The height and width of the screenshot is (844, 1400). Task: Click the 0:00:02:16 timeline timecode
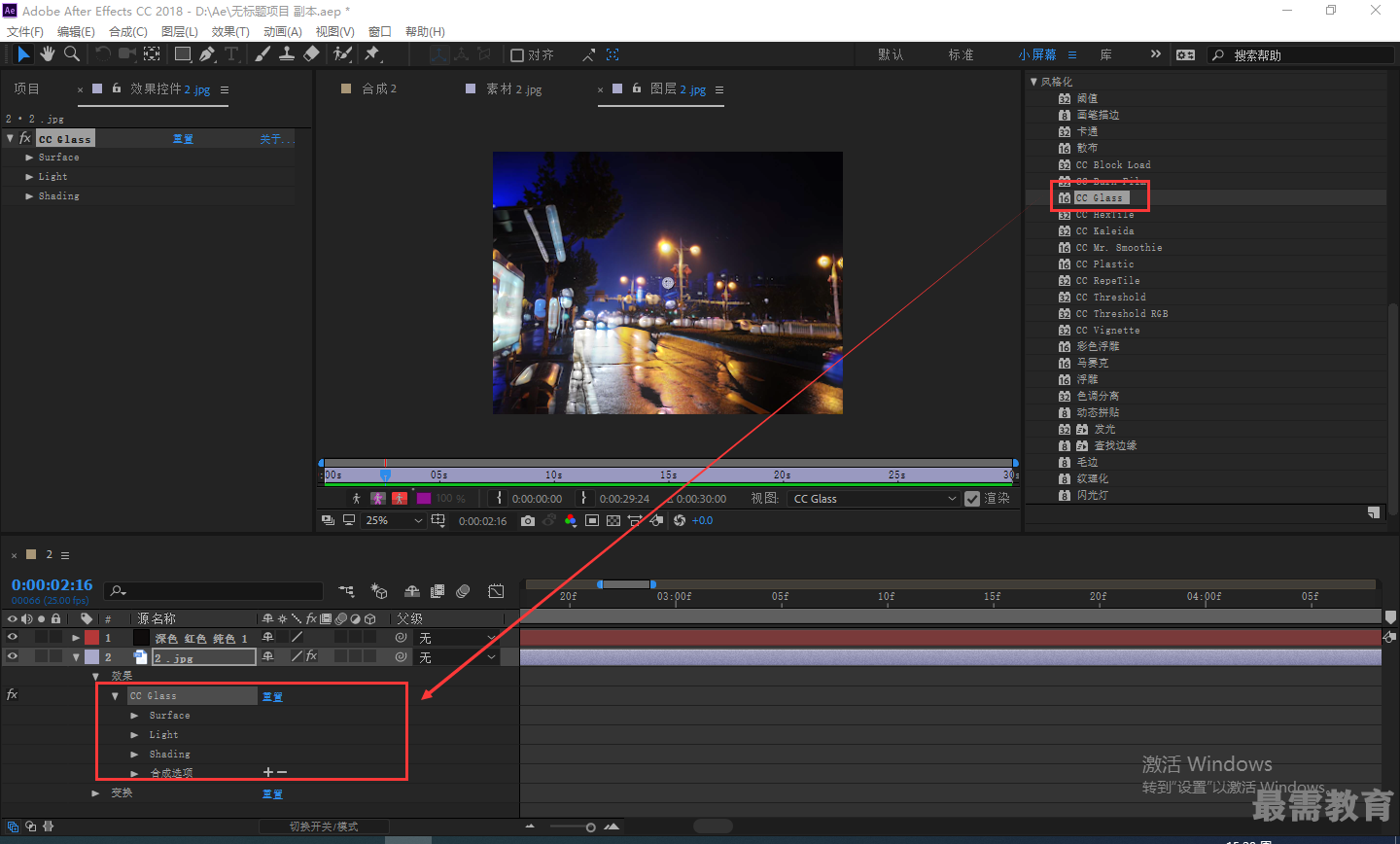[x=52, y=584]
